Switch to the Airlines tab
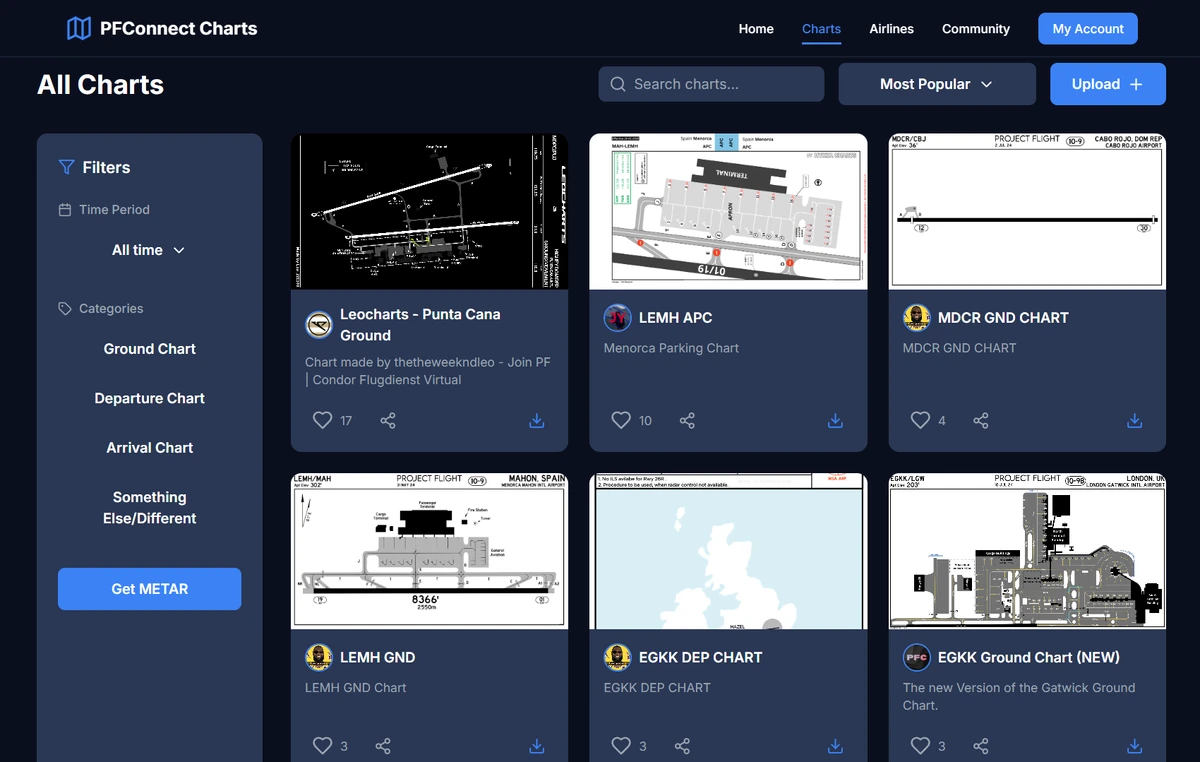Image resolution: width=1200 pixels, height=762 pixels. point(891,29)
